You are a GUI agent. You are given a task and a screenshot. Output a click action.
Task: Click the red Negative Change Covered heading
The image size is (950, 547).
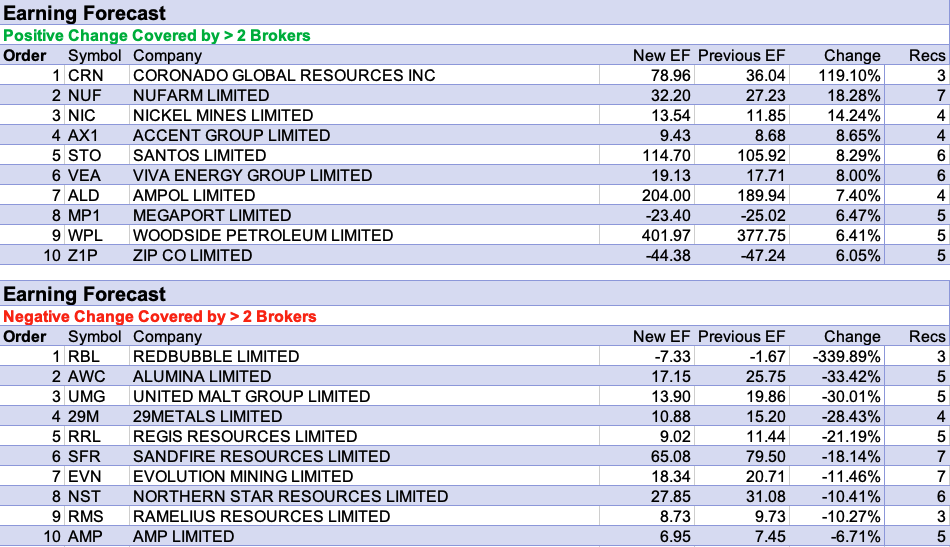[x=160, y=317]
